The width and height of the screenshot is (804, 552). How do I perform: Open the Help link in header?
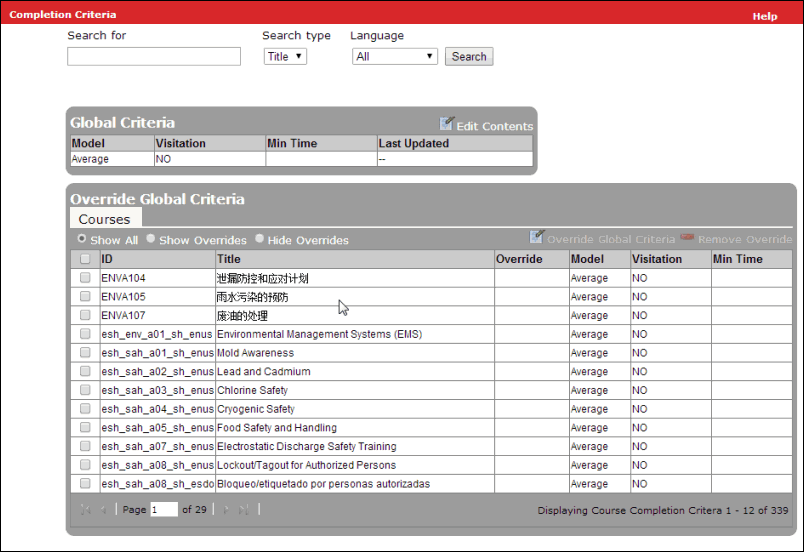click(764, 16)
